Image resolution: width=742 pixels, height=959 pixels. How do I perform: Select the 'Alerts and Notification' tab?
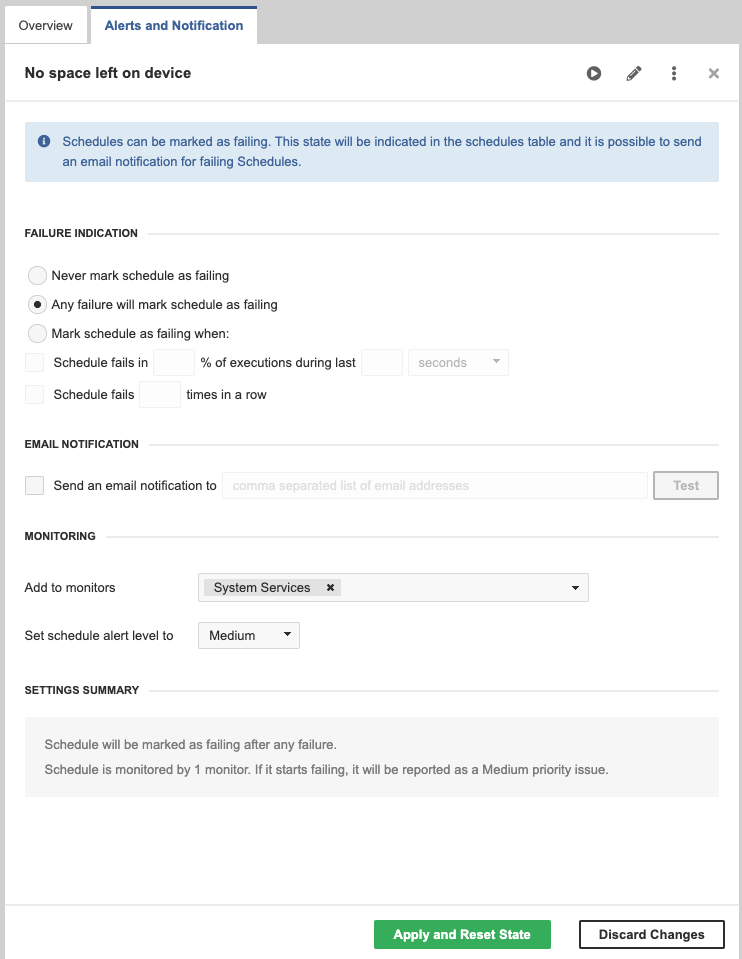pyautogui.click(x=173, y=24)
